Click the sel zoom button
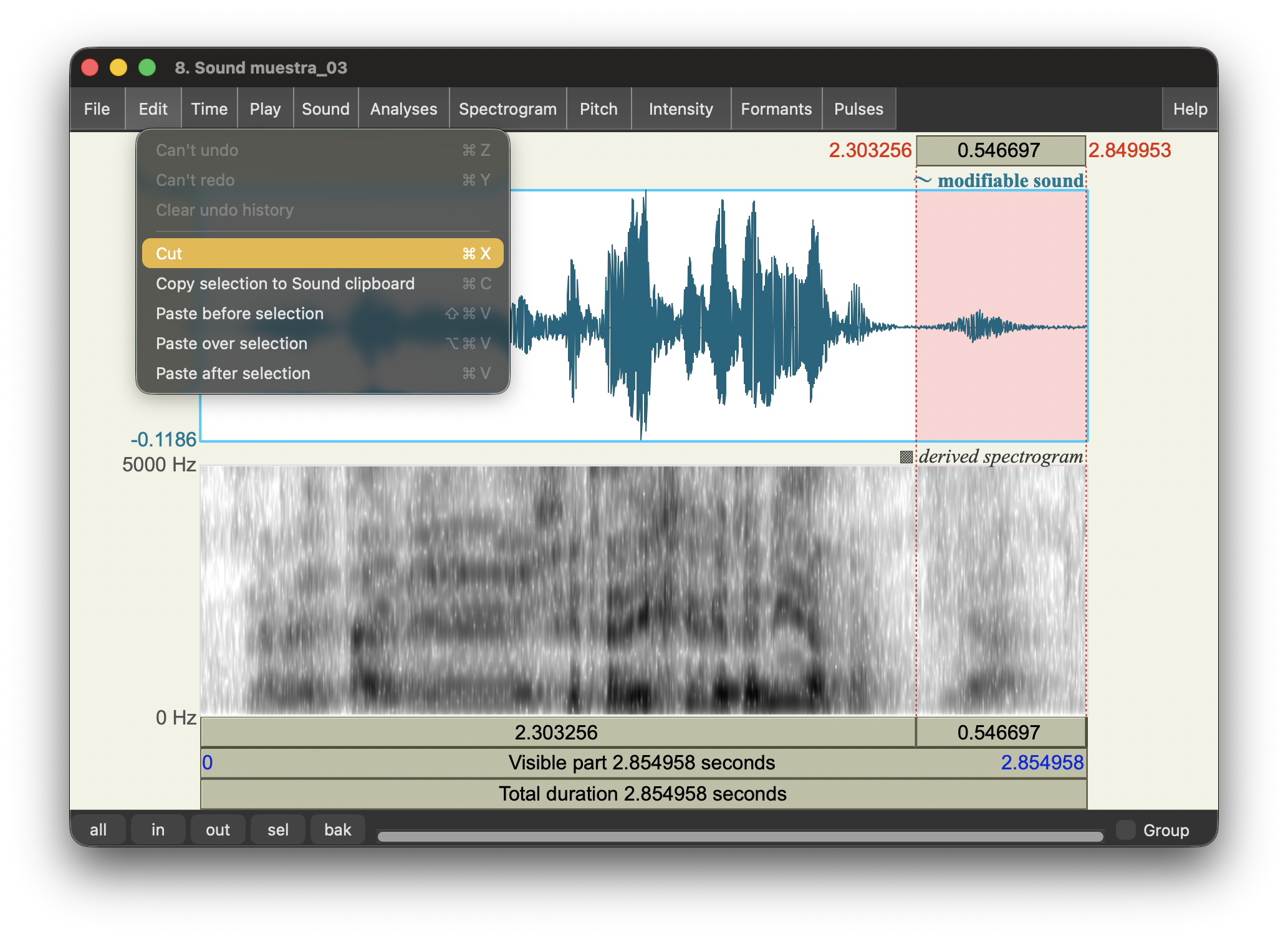The height and width of the screenshot is (939, 1288). [x=277, y=829]
